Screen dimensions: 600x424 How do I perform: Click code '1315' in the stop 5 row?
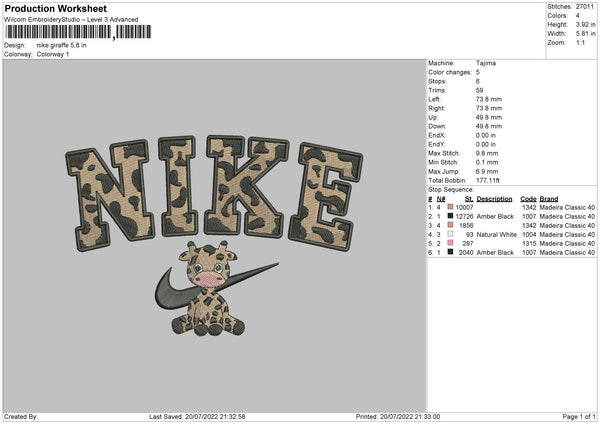(x=529, y=243)
